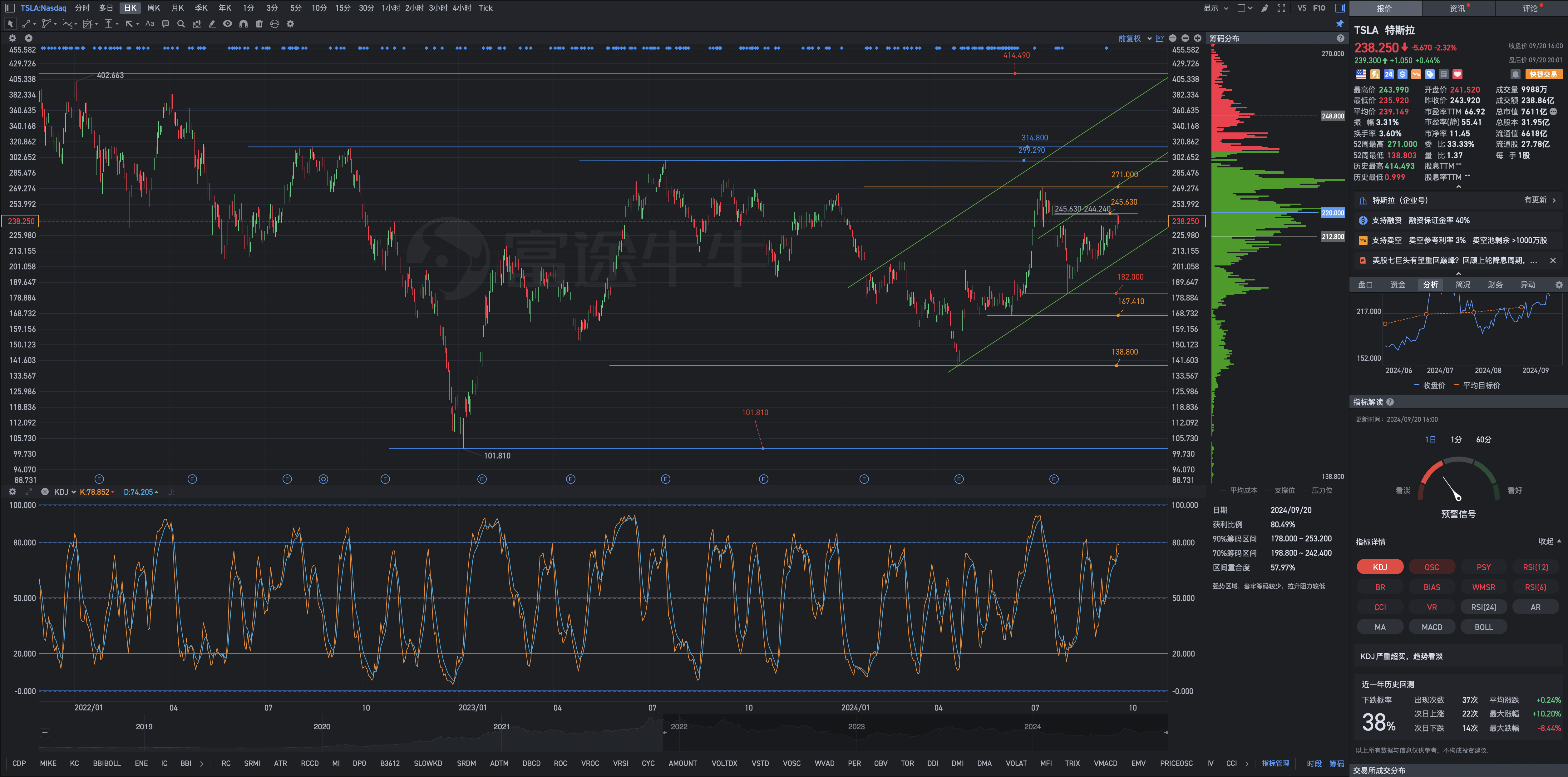This screenshot has height=777, width=1568.
Task: Open the 筹码分布 help question mark
Action: (1340, 38)
